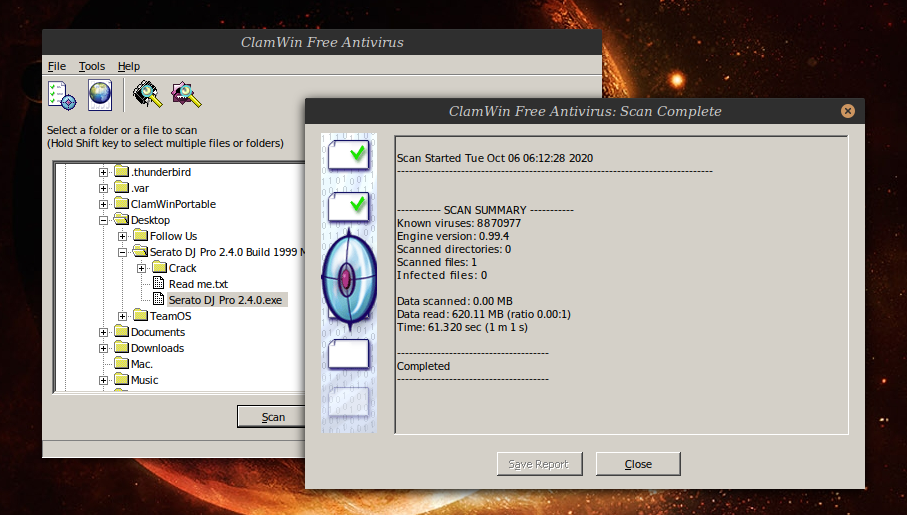Image resolution: width=907 pixels, height=515 pixels.
Task: Click the 'Completed' text in report
Action: coord(423,366)
